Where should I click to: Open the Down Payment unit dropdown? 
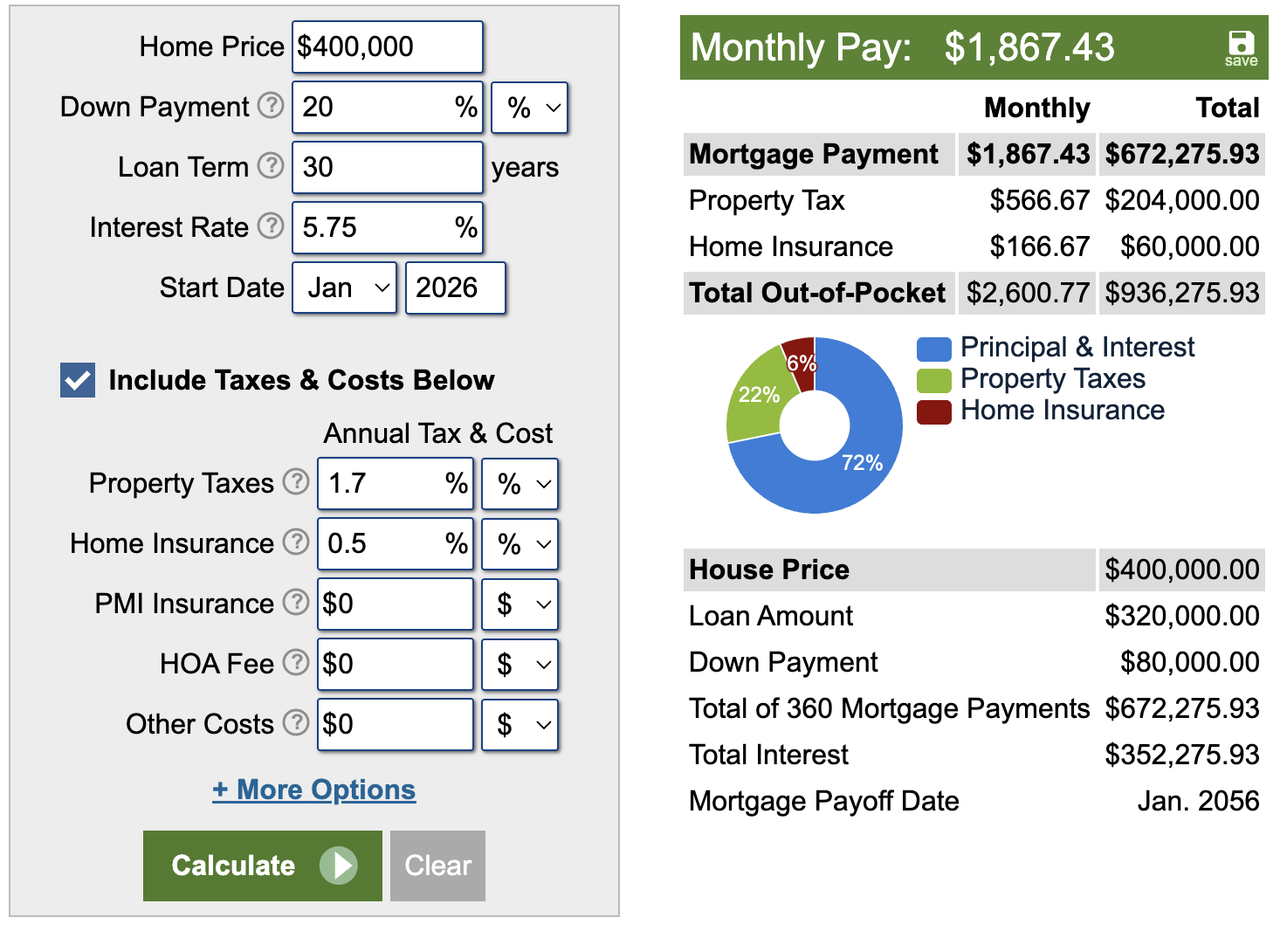point(530,107)
